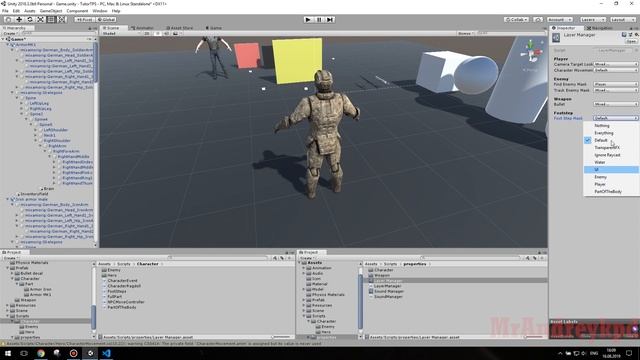Click the Step frame button
This screenshot has height=360, width=640.
330,20
